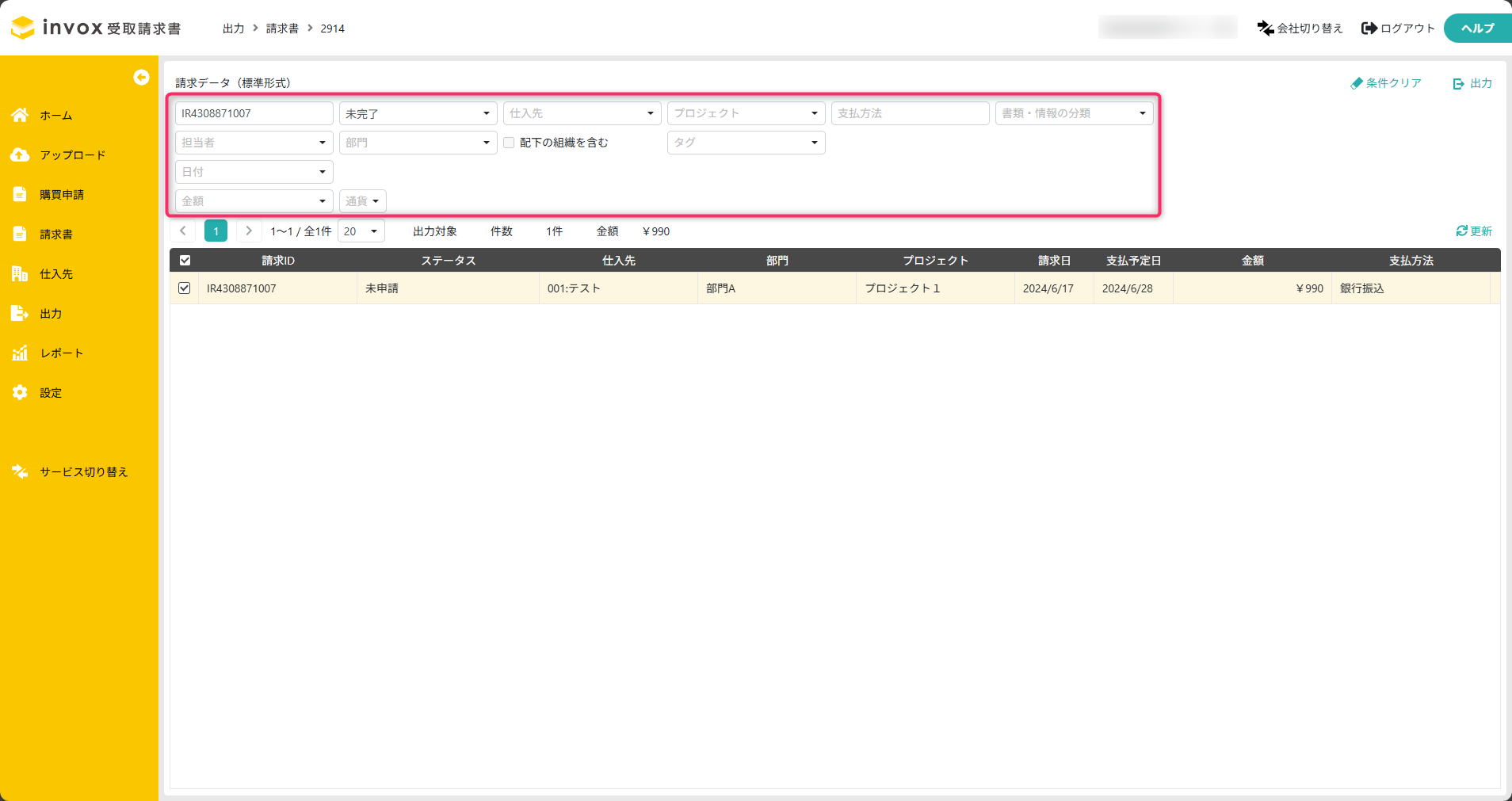Open the タグ filter dropdown
Viewport: 1512px width, 801px height.
click(x=746, y=143)
